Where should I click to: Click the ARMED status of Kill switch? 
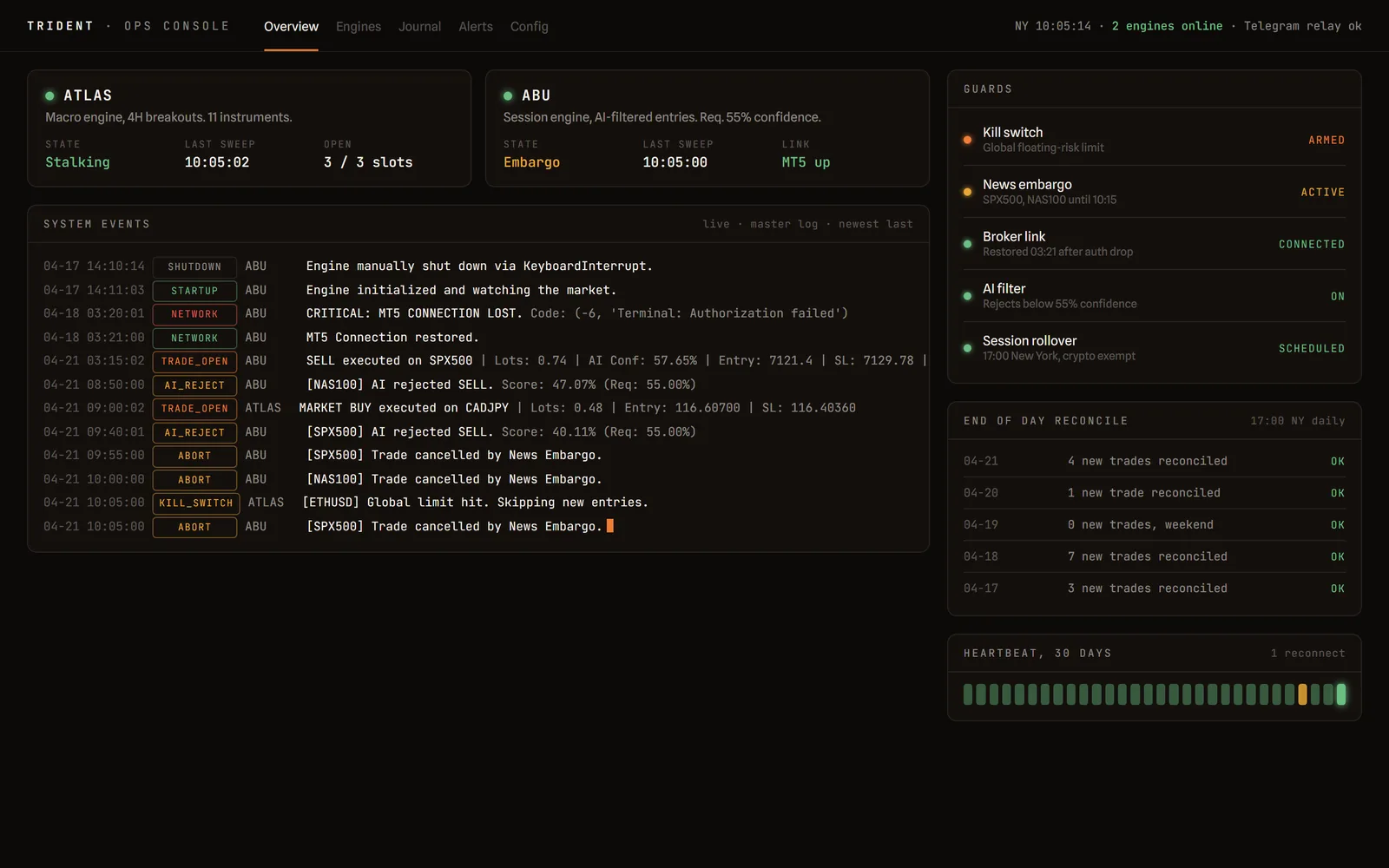1326,140
